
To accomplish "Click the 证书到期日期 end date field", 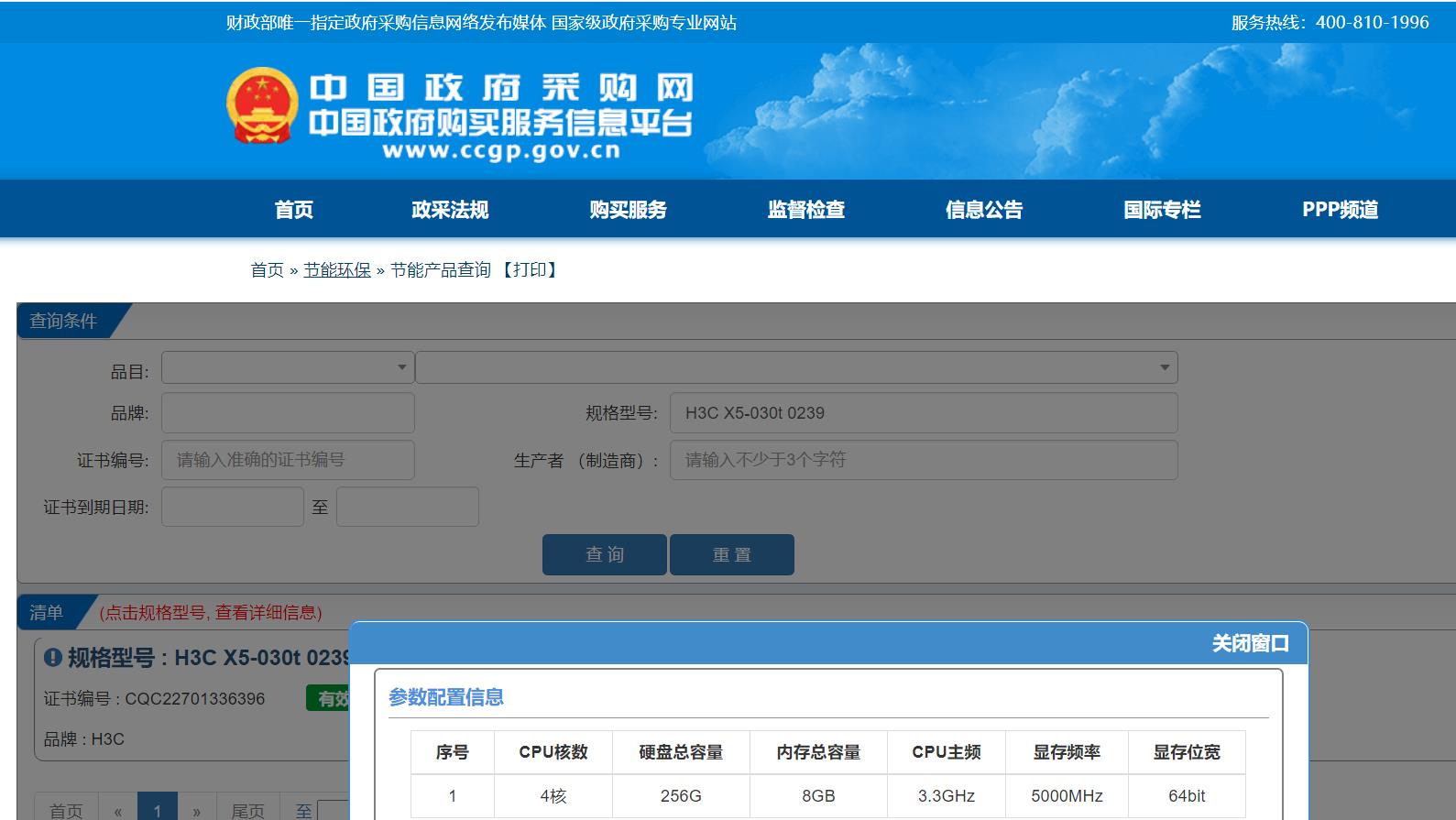I will [x=408, y=507].
